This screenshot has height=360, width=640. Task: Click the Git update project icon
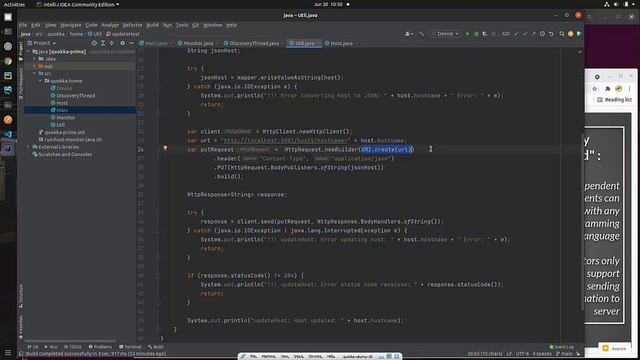click(516, 34)
